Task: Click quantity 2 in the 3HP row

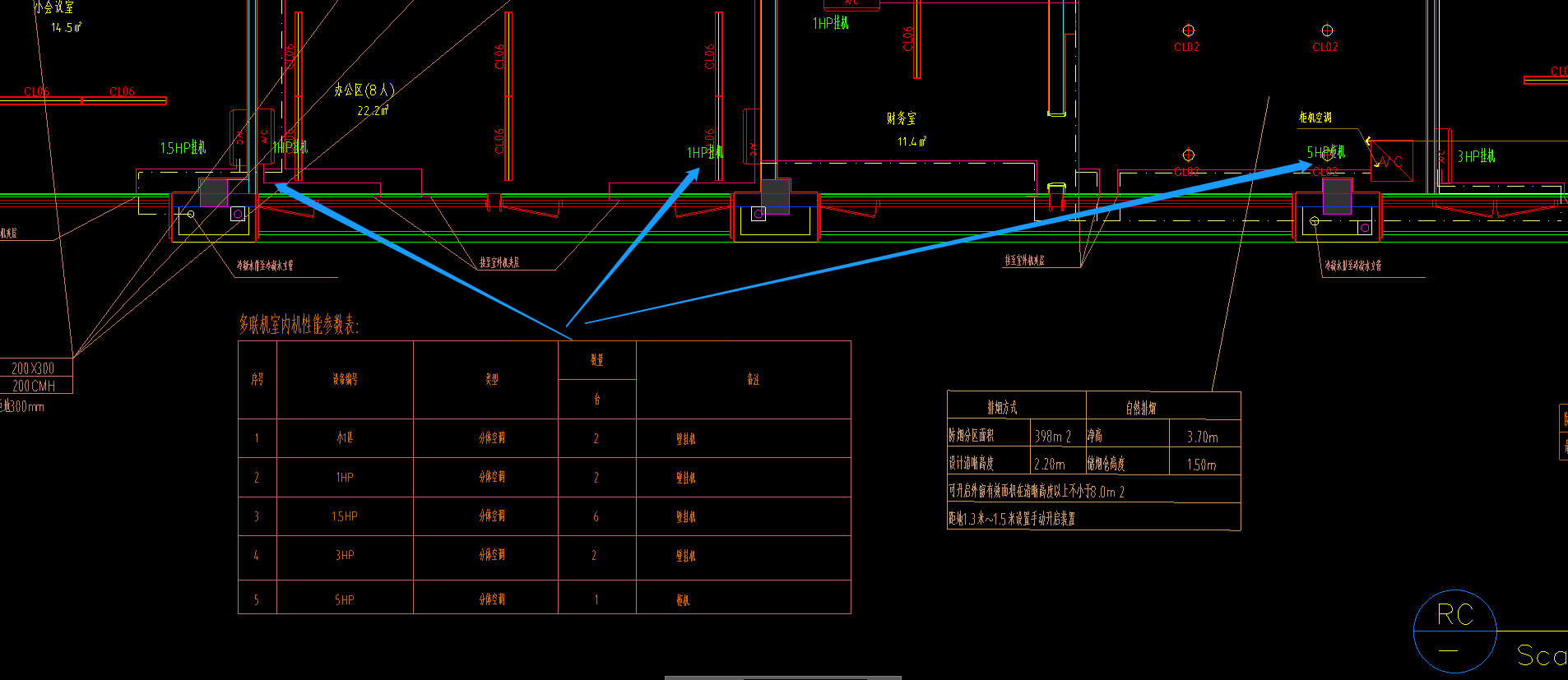Action: [594, 556]
